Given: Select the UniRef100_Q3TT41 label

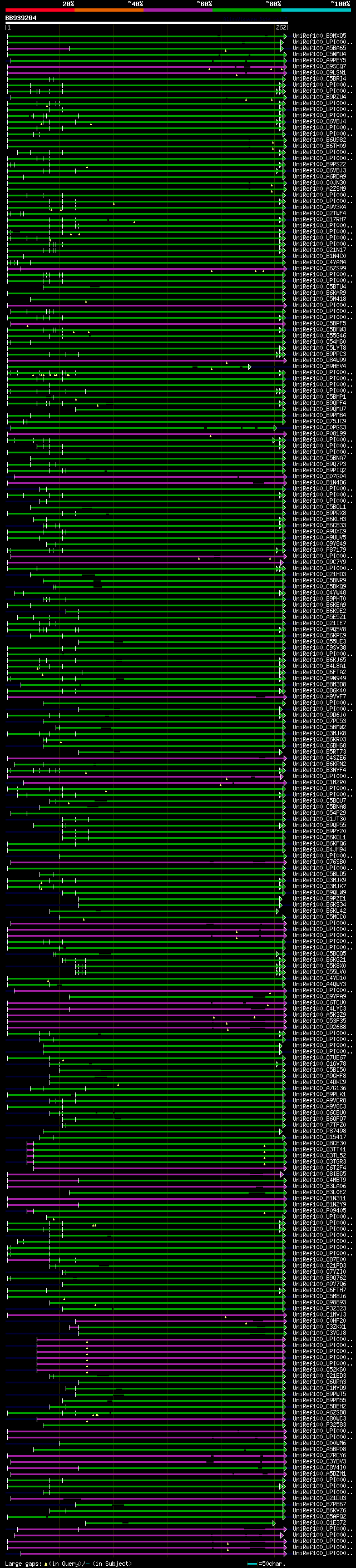Looking at the screenshot, I should [319, 1149].
